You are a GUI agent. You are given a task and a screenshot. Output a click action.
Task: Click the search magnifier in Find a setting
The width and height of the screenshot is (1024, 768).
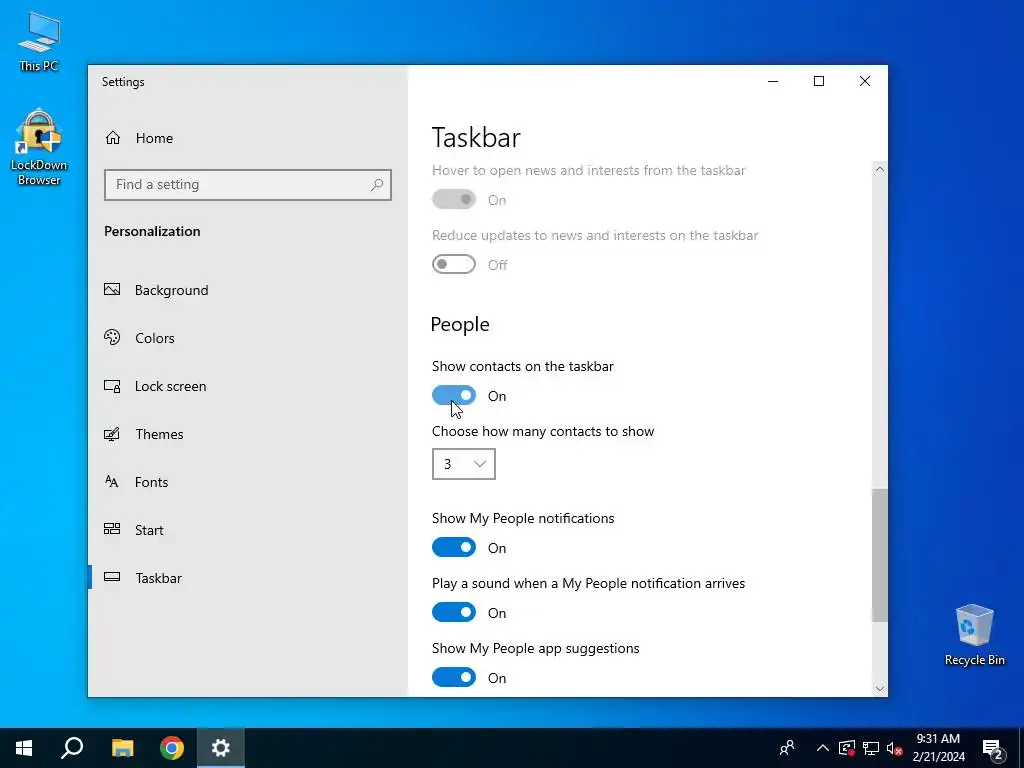click(377, 185)
